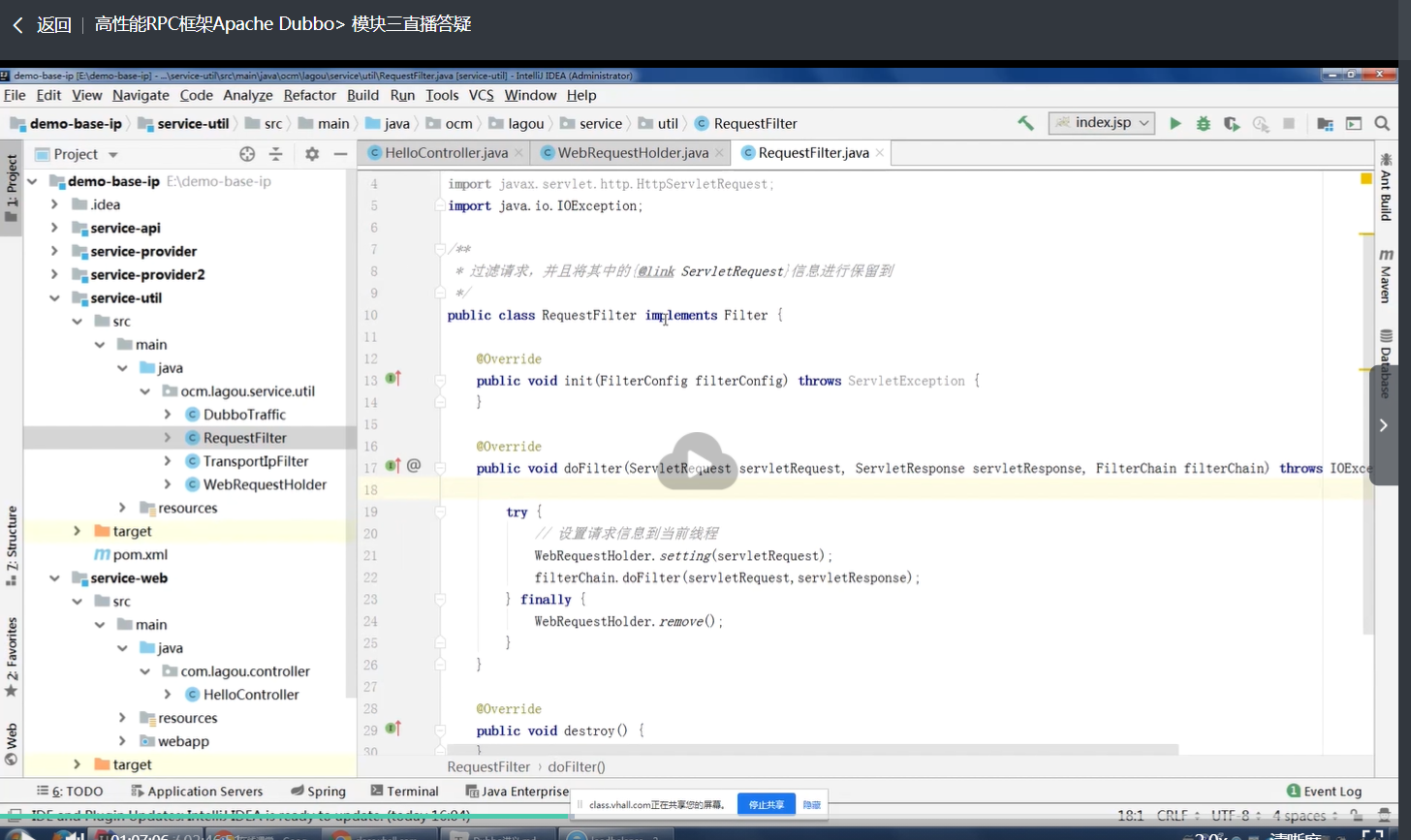Image resolution: width=1411 pixels, height=840 pixels.
Task: Click the 隐藏 hide link in sharing bar
Action: coord(812,804)
